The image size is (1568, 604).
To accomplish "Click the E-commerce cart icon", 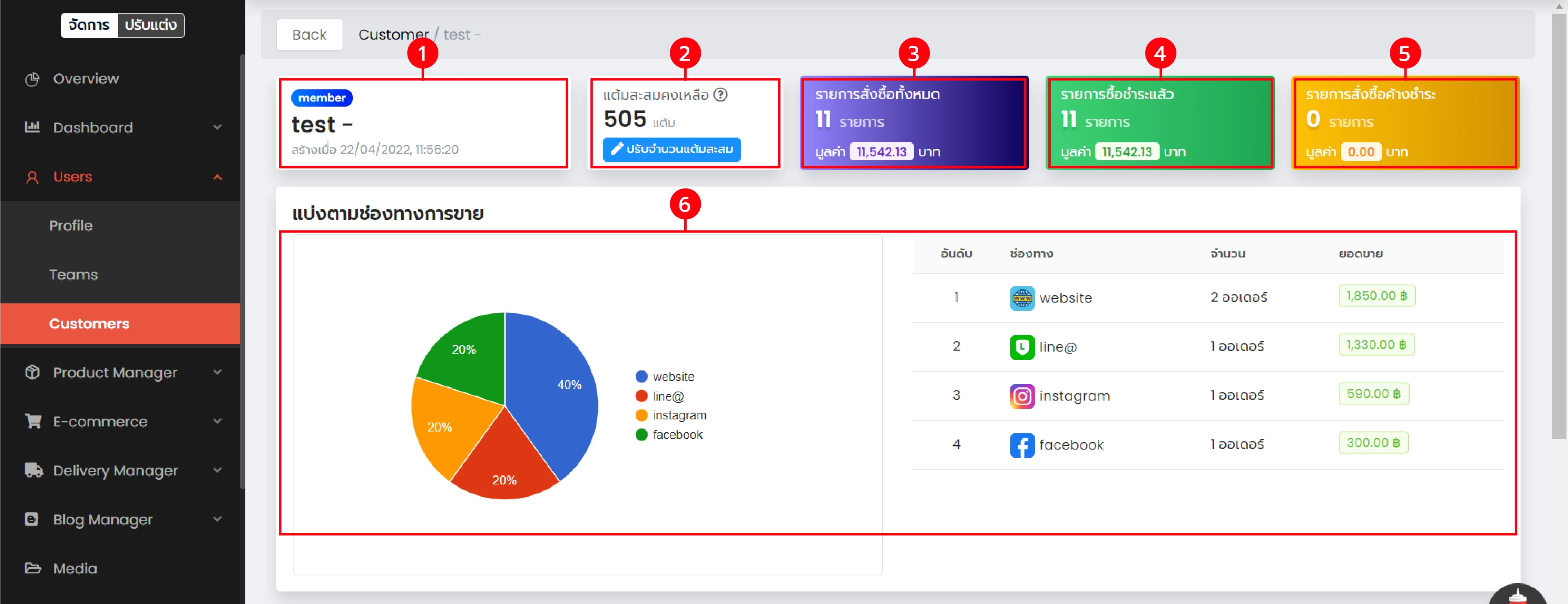I will point(33,421).
